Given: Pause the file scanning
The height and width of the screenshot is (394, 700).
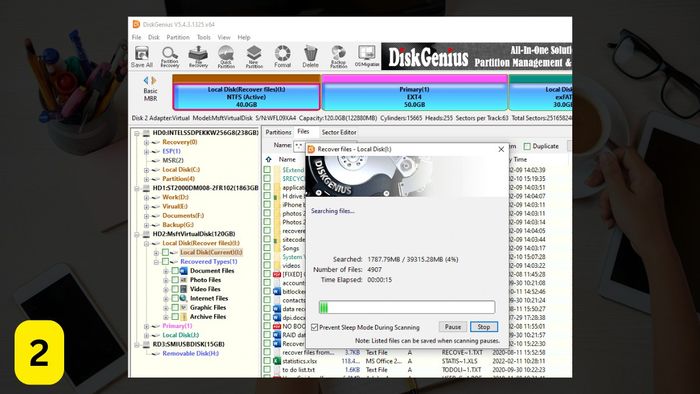Looking at the screenshot, I should click(453, 327).
